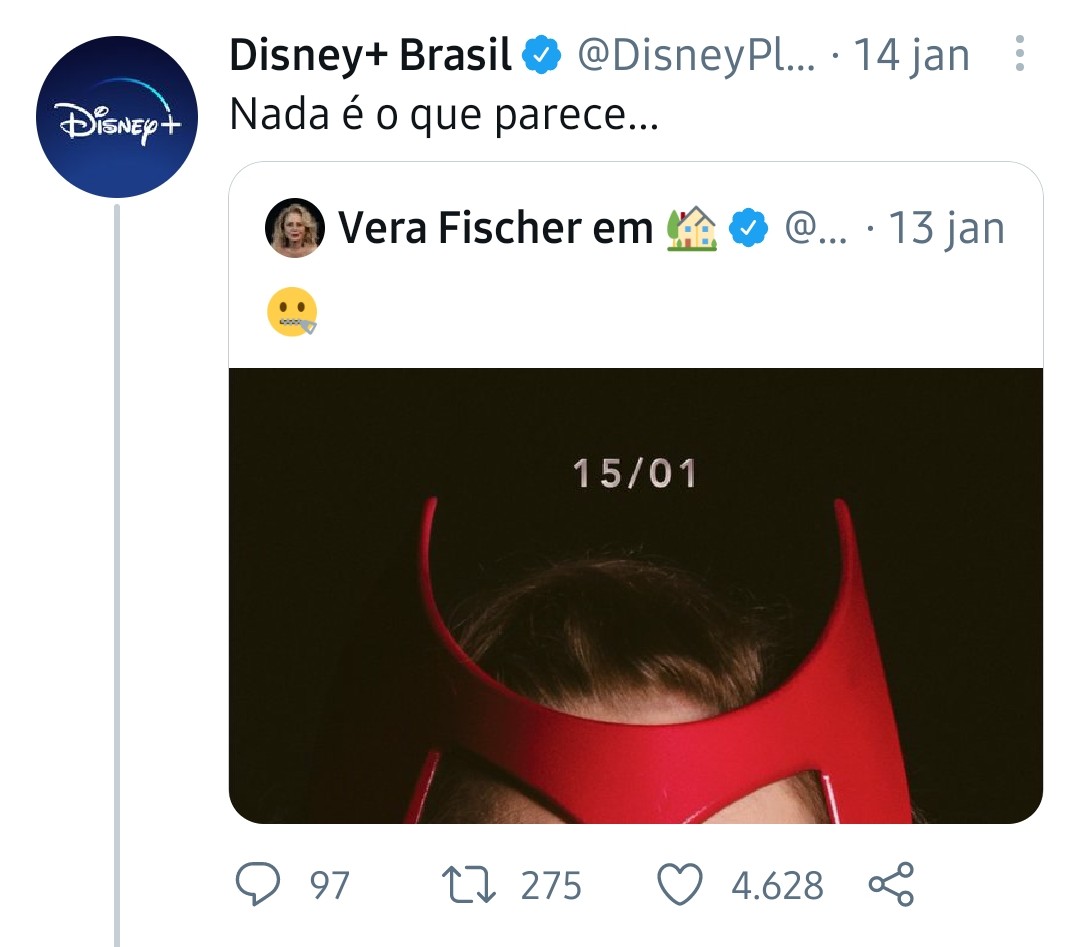This screenshot has height=947, width=1080.
Task: Click the zipper-mouth emoji in quoted tweet
Action: click(292, 311)
